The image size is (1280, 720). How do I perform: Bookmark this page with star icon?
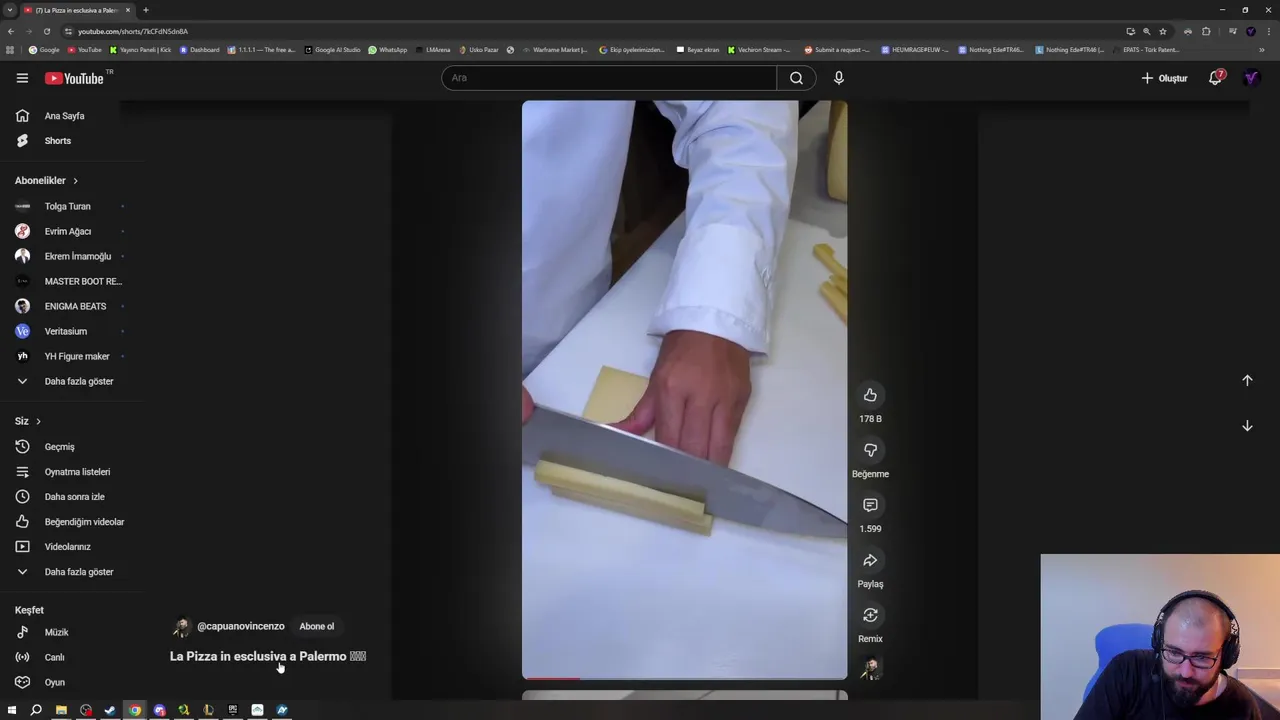pyautogui.click(x=1163, y=31)
